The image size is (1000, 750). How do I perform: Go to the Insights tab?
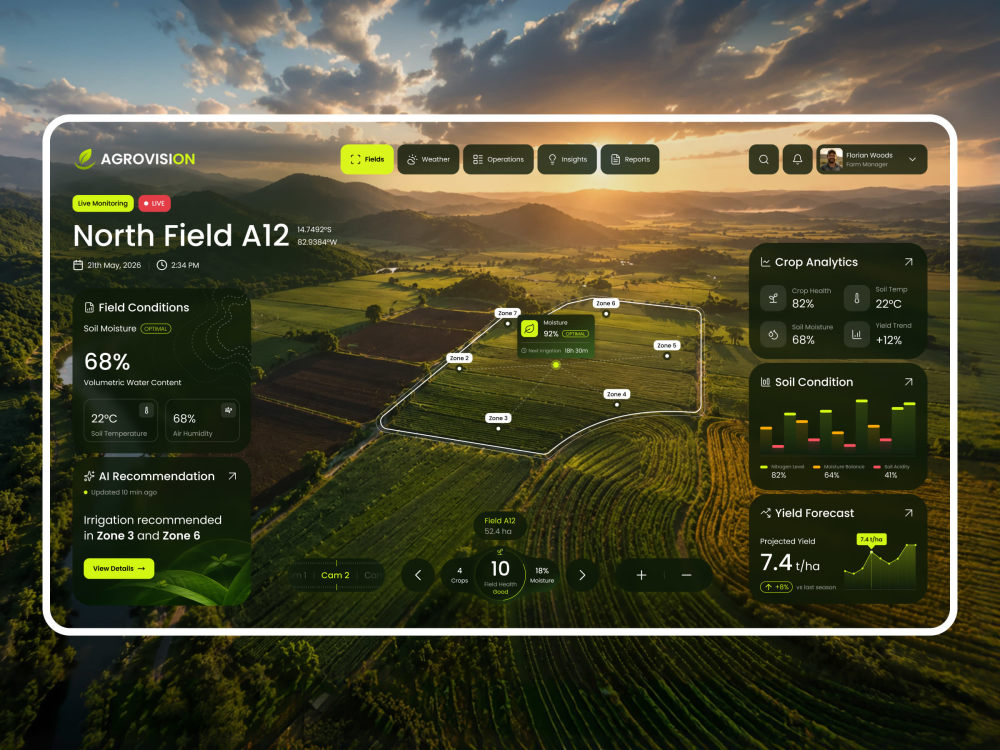tap(568, 159)
